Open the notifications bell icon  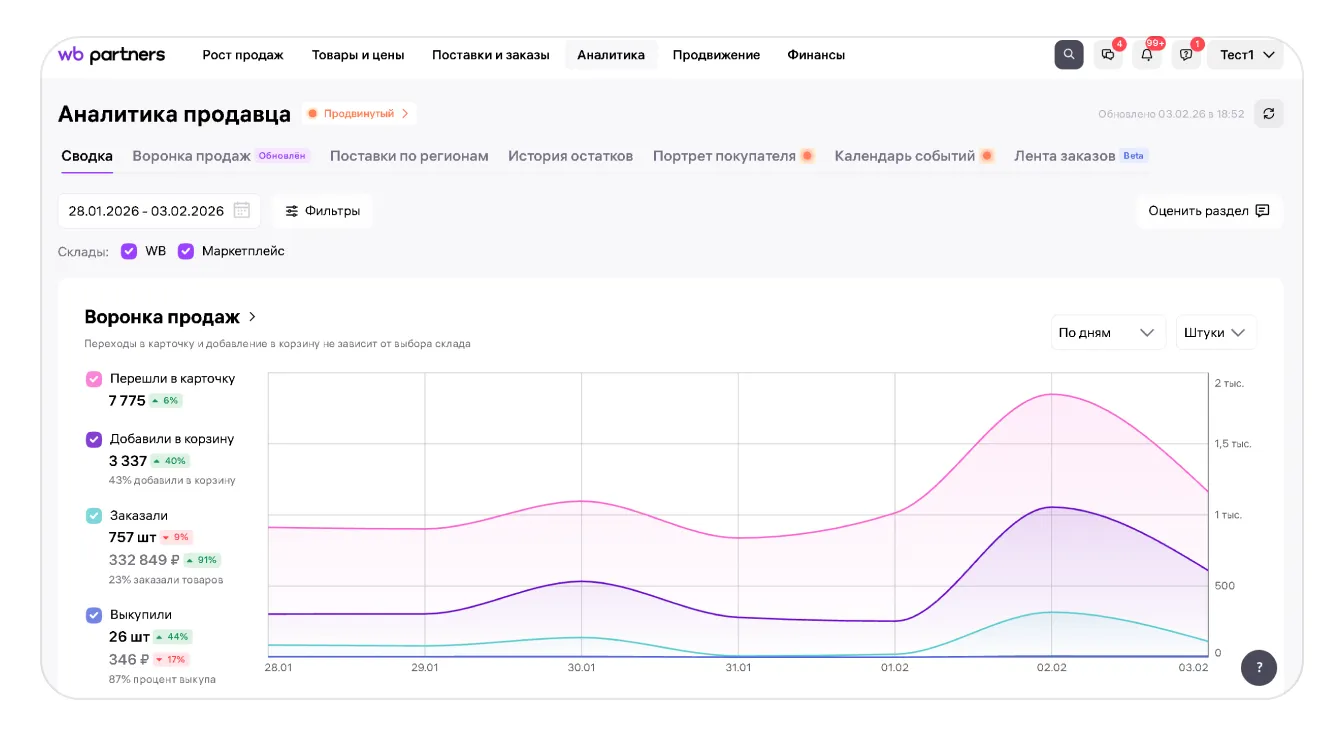[1147, 55]
